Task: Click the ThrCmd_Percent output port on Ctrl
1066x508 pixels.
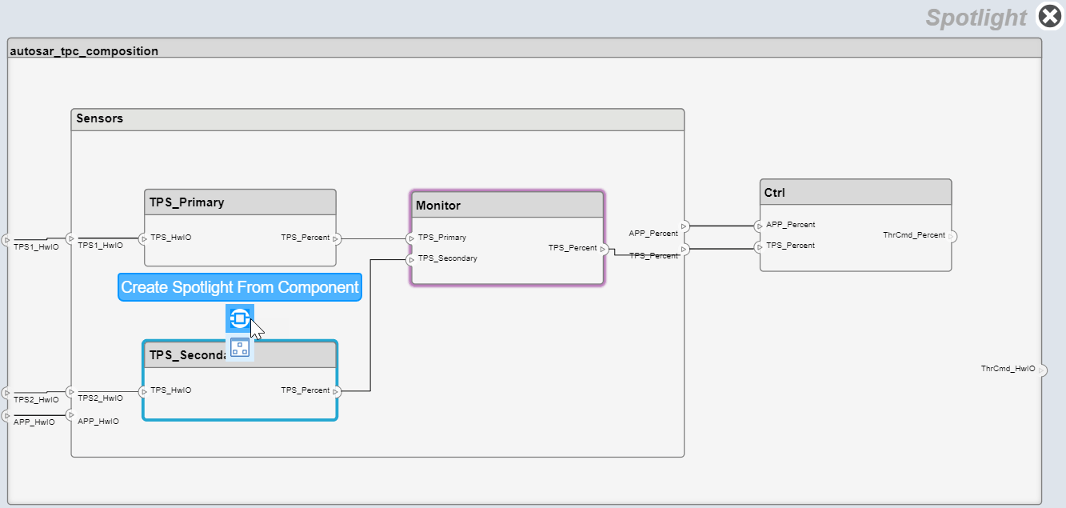Action: 951,237
